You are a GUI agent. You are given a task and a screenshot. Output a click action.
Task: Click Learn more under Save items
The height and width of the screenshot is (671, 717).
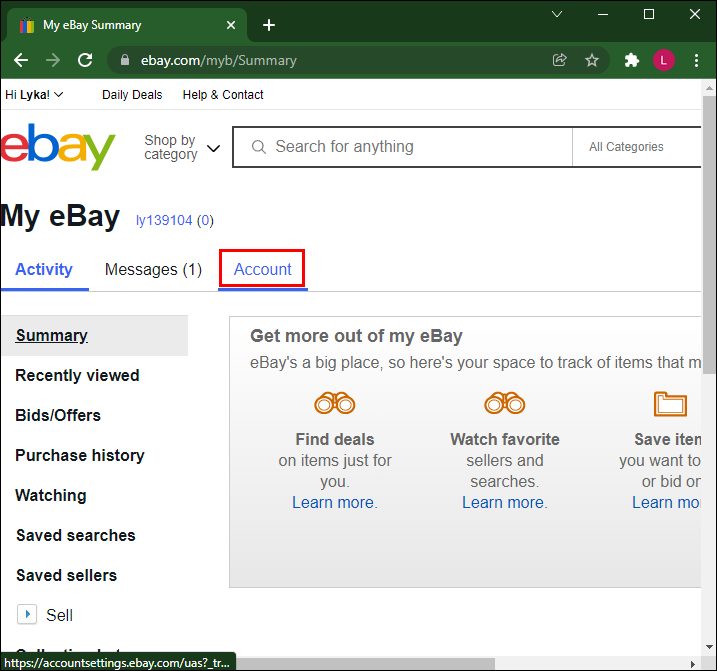tap(666, 502)
